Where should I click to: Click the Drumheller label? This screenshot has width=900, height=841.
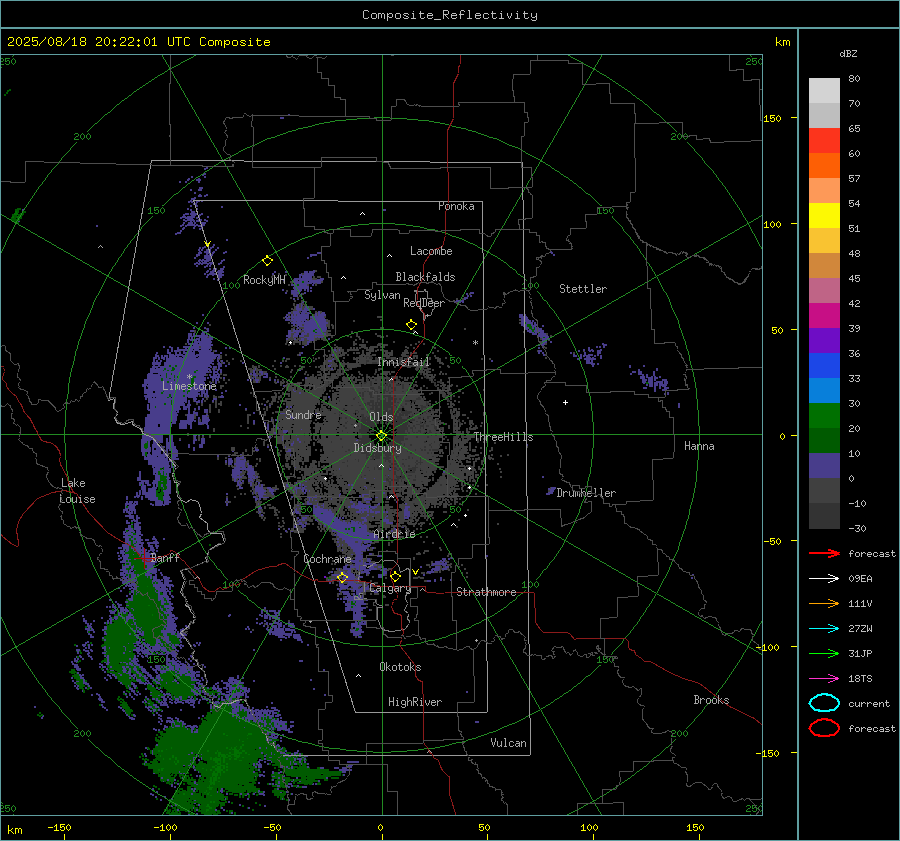(586, 493)
